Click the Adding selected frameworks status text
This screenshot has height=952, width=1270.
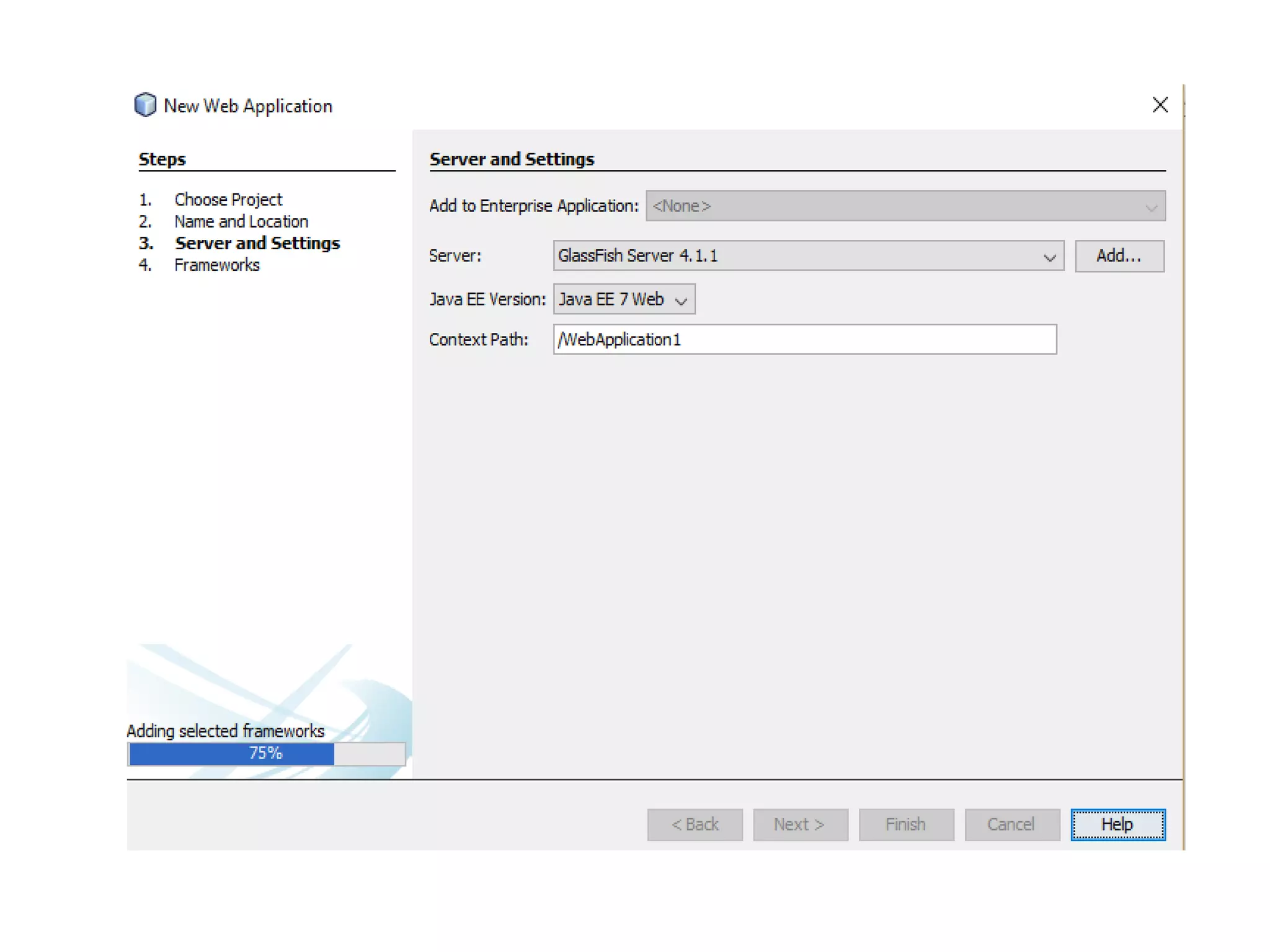coord(225,731)
